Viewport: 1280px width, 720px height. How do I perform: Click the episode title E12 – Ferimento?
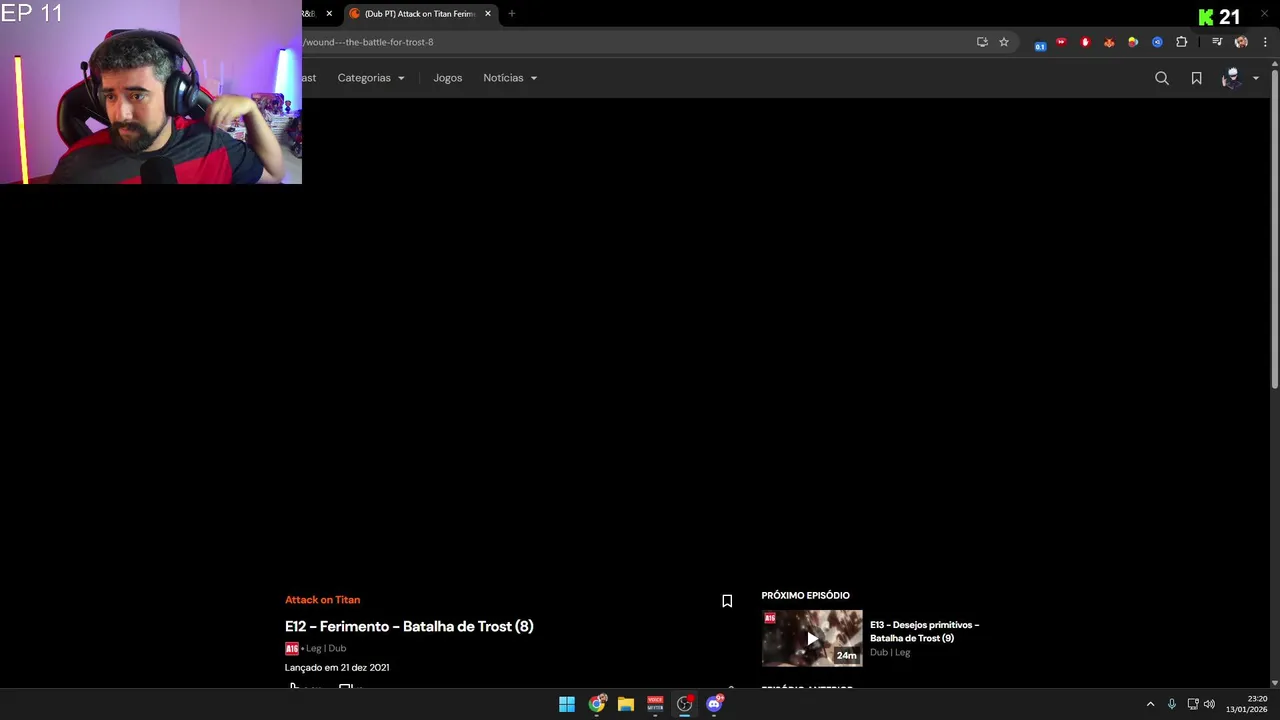coord(409,626)
